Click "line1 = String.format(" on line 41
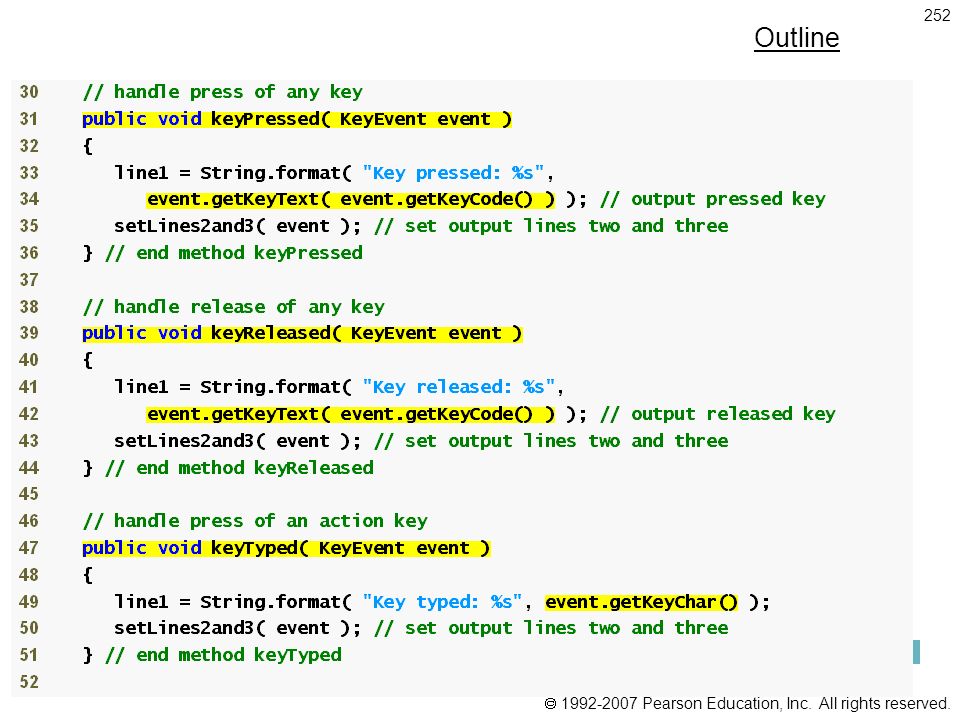Viewport: 960px width, 720px height. point(233,388)
